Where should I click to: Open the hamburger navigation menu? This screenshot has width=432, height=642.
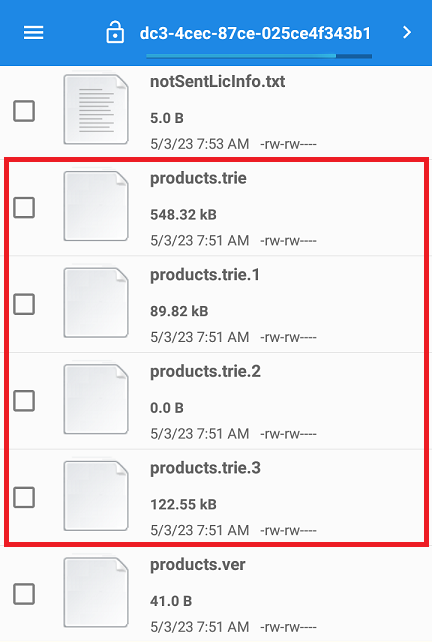(x=34, y=33)
